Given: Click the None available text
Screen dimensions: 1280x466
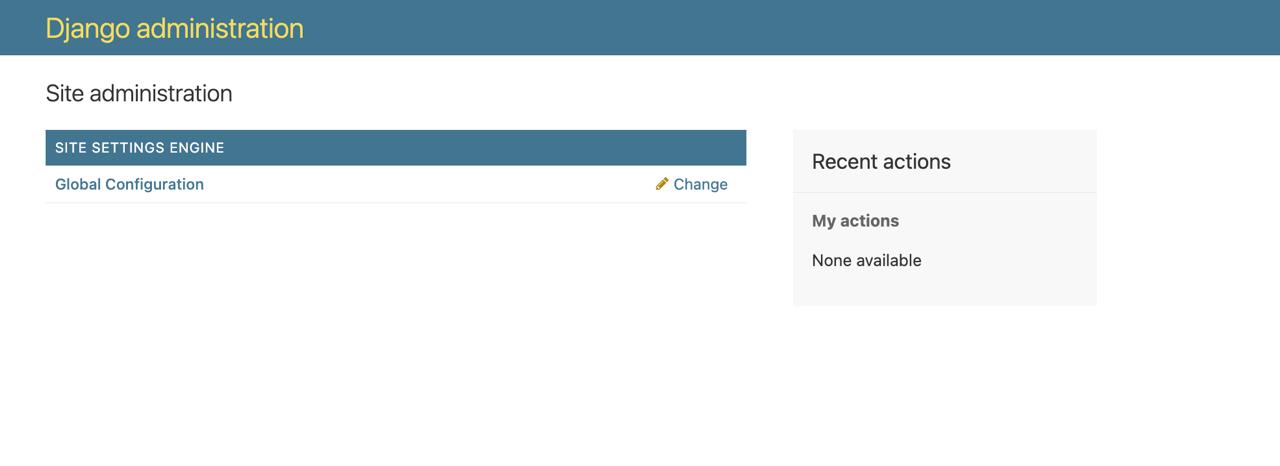Looking at the screenshot, I should click(x=866, y=260).
